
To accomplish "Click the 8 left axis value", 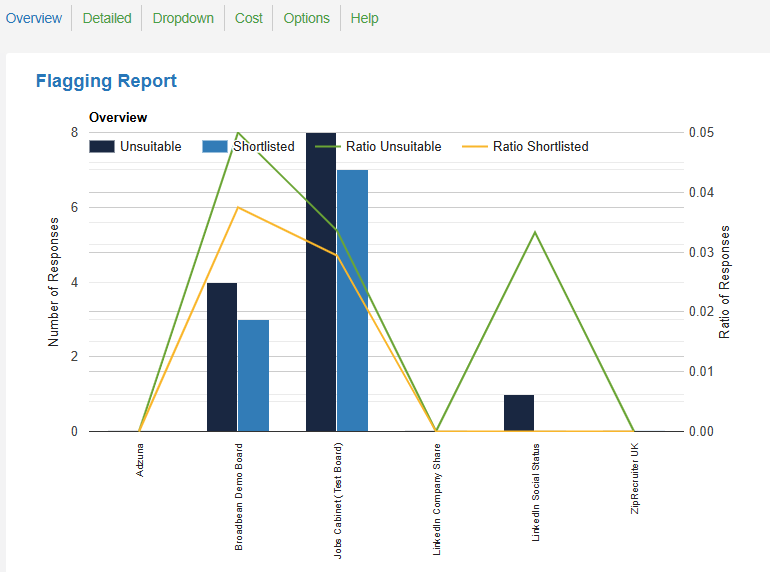I will (74, 132).
